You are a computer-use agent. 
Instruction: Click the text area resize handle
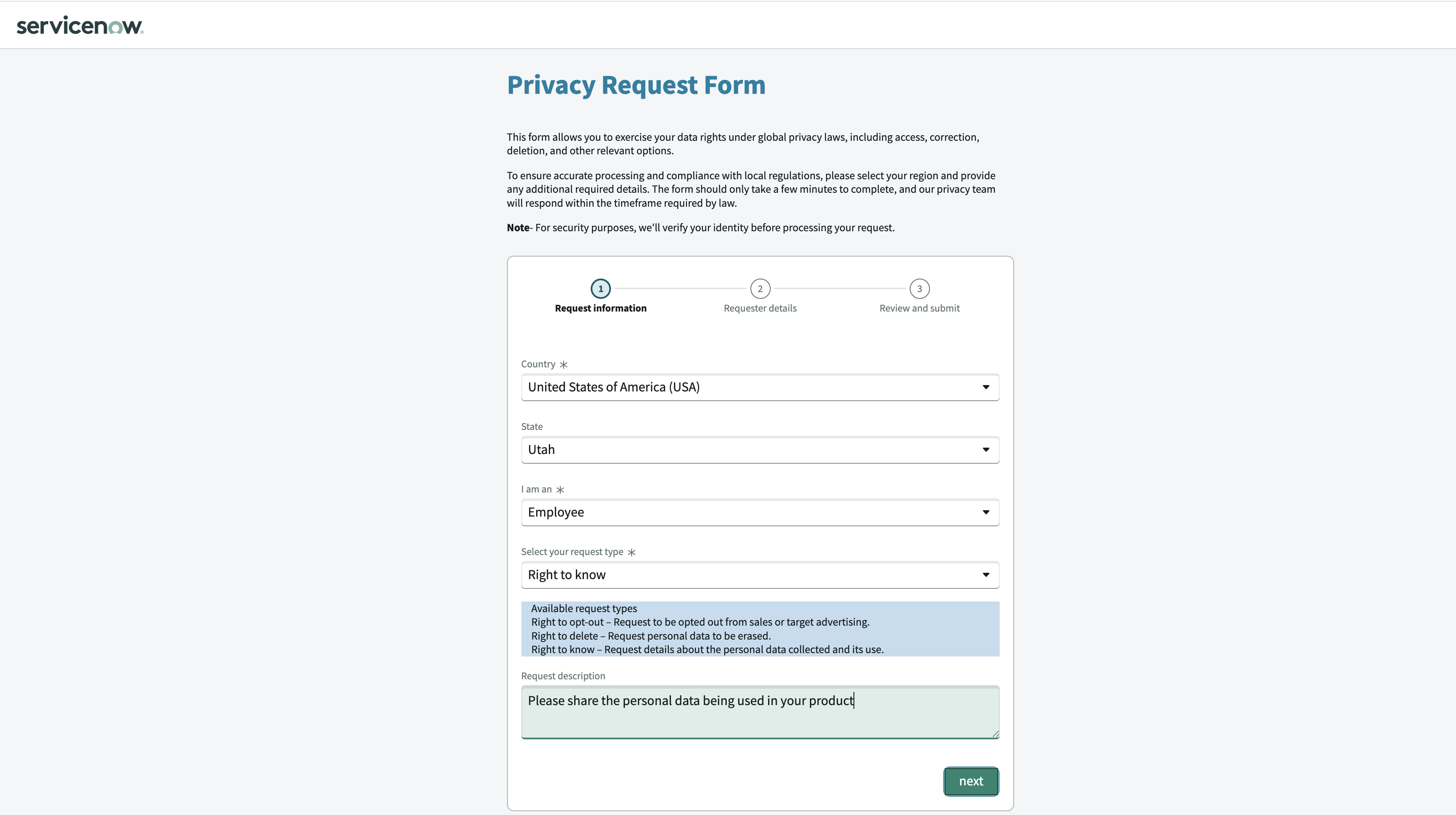click(x=995, y=733)
